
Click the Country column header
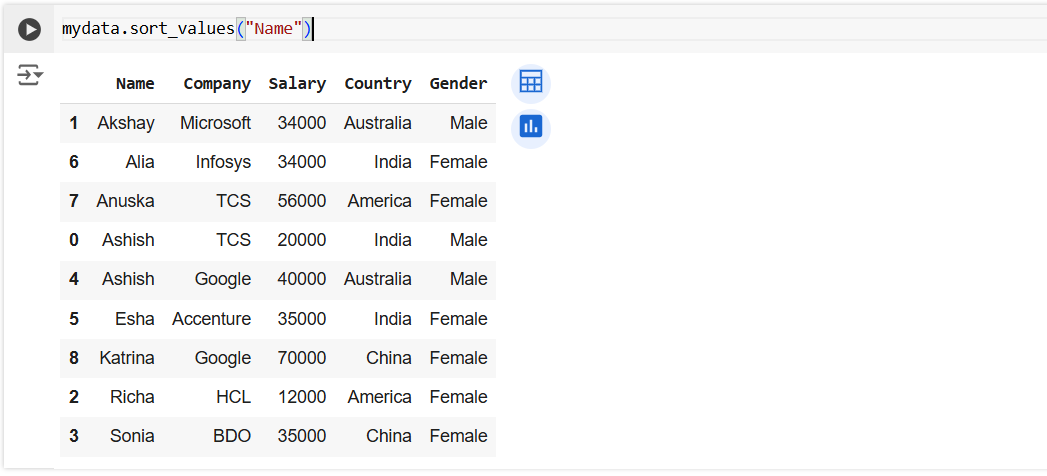click(378, 84)
